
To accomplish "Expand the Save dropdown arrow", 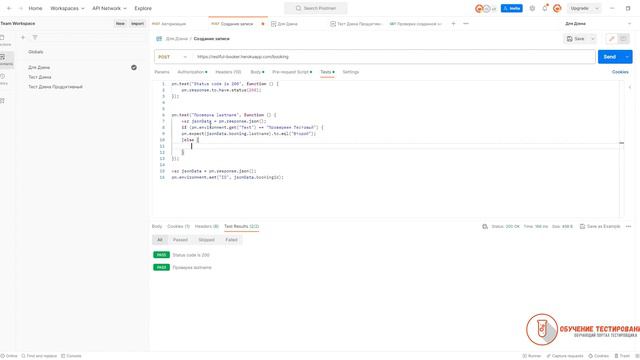I will (x=593, y=39).
